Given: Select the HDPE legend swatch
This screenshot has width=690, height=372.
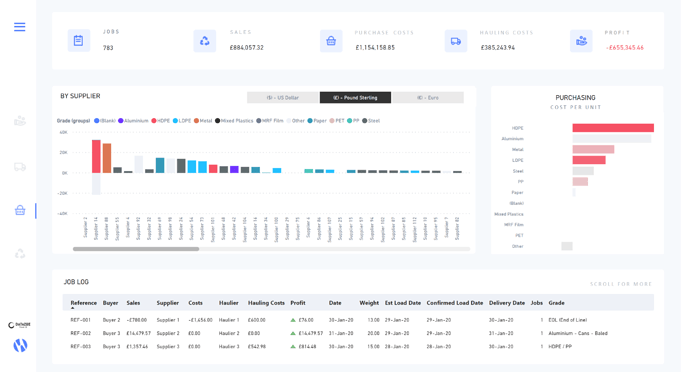Looking at the screenshot, I should pyautogui.click(x=154, y=121).
